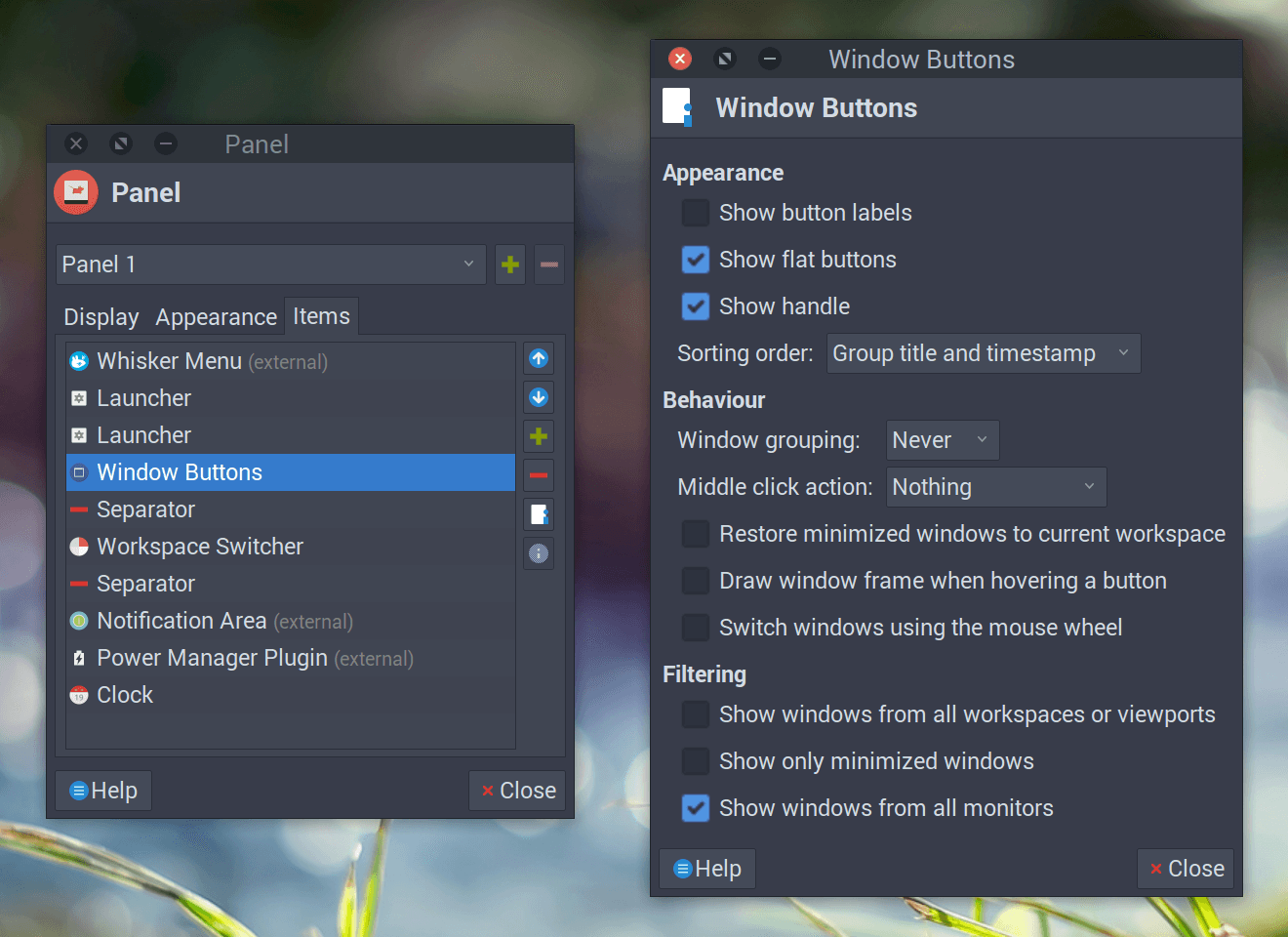This screenshot has width=1288, height=937.
Task: Select Workspace Switcher item
Action: [x=291, y=547]
